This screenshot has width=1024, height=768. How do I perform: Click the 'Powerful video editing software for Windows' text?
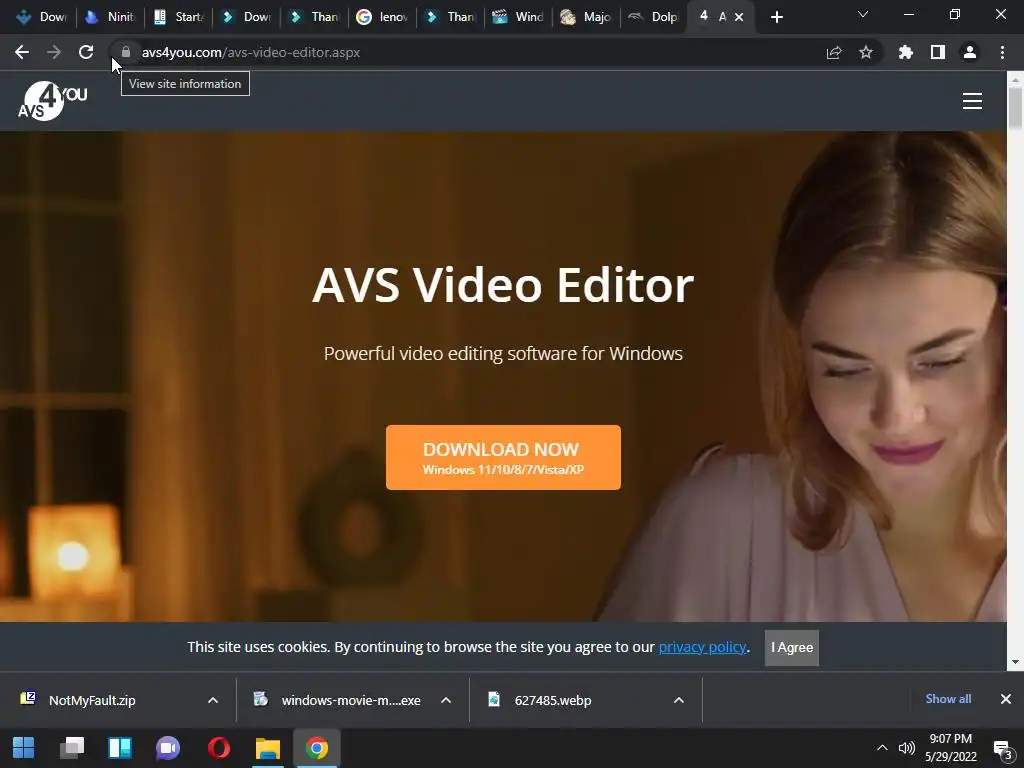tap(503, 353)
